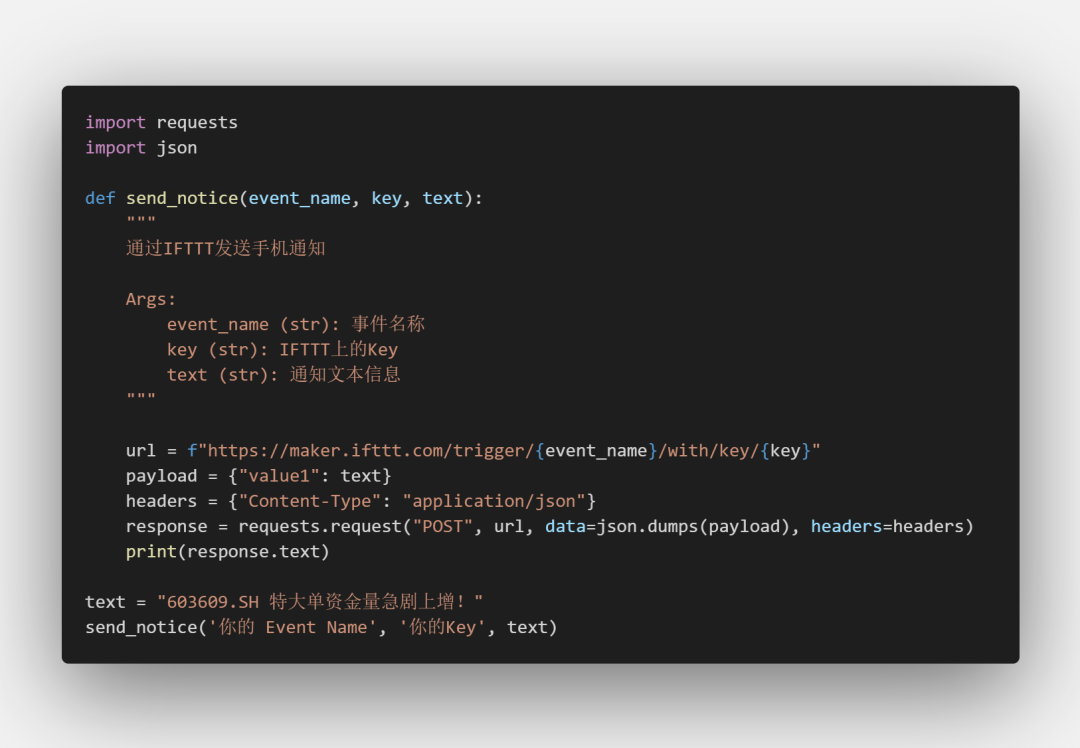Click the def keyword

pos(100,198)
